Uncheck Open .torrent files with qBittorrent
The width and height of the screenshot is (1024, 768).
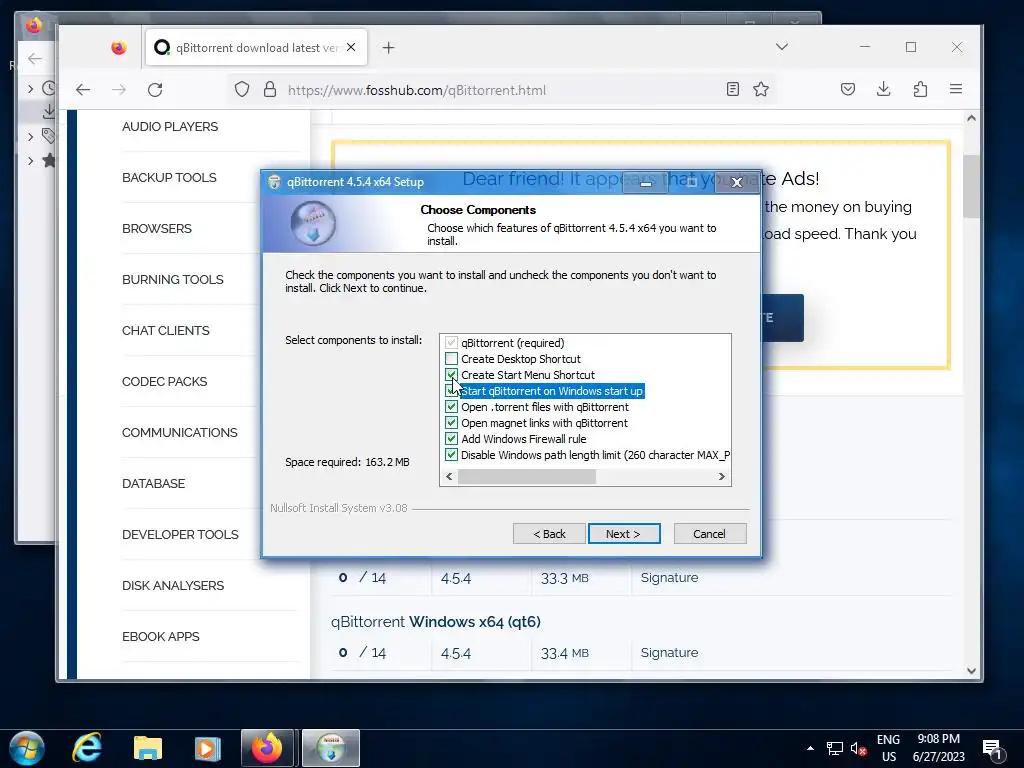pyautogui.click(x=451, y=407)
